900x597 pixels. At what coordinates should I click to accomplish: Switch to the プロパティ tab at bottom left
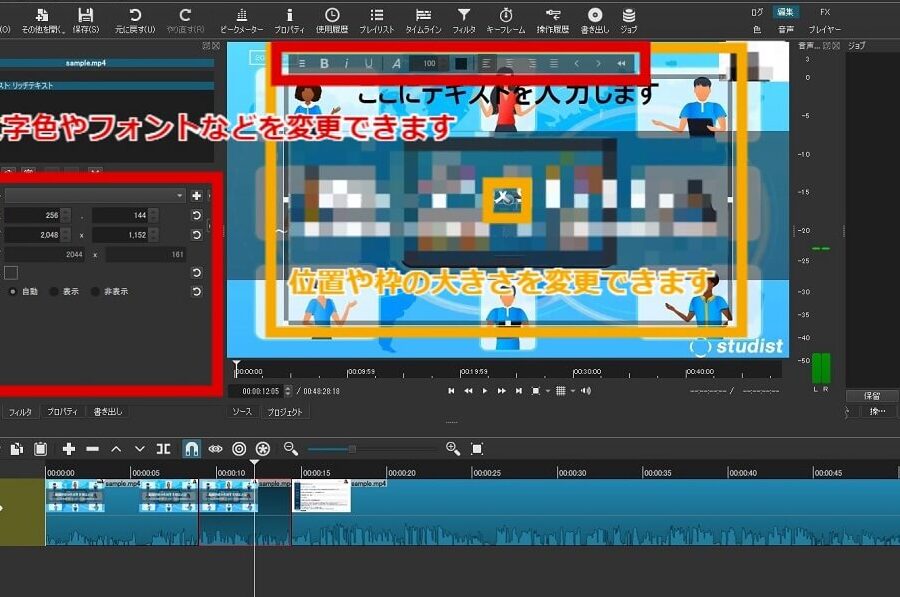click(66, 410)
